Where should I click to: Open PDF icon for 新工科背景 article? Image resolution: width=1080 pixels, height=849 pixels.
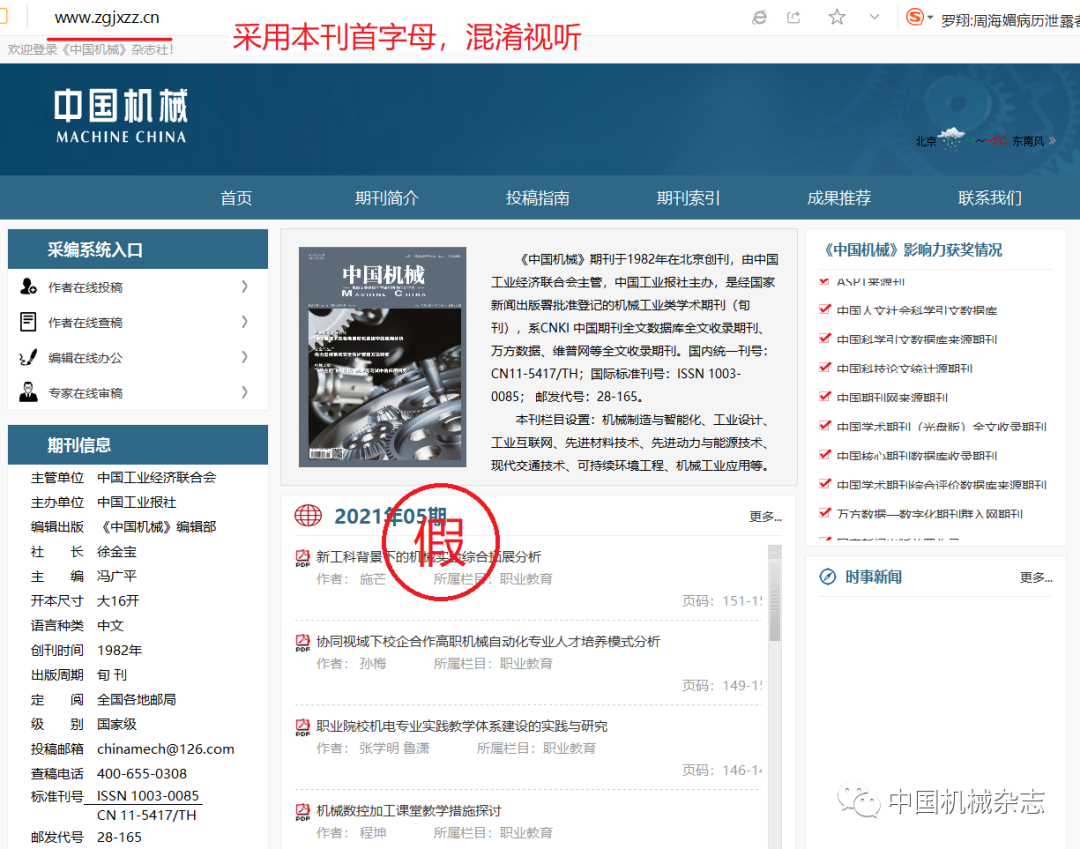pyautogui.click(x=302, y=557)
